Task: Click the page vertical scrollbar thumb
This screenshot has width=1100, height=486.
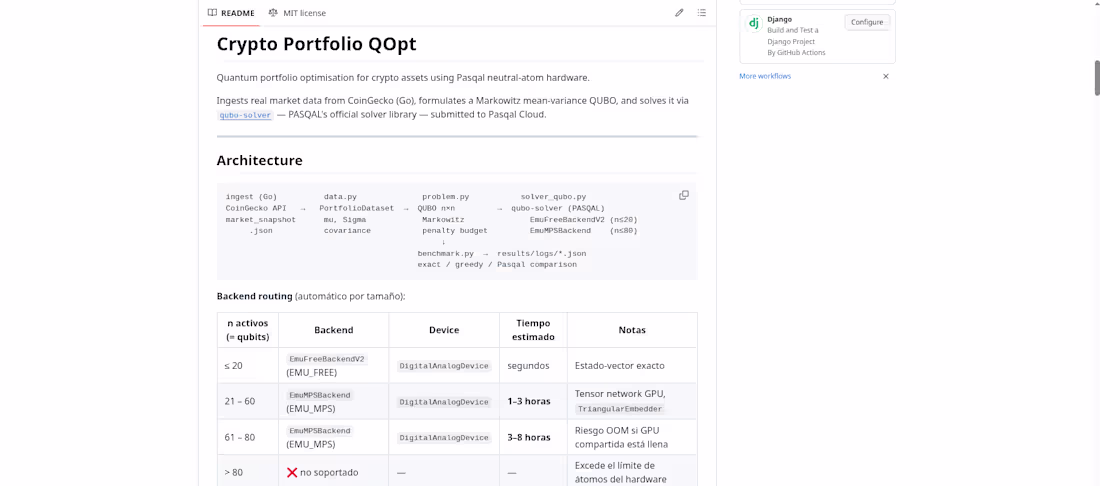Action: coord(1096,78)
